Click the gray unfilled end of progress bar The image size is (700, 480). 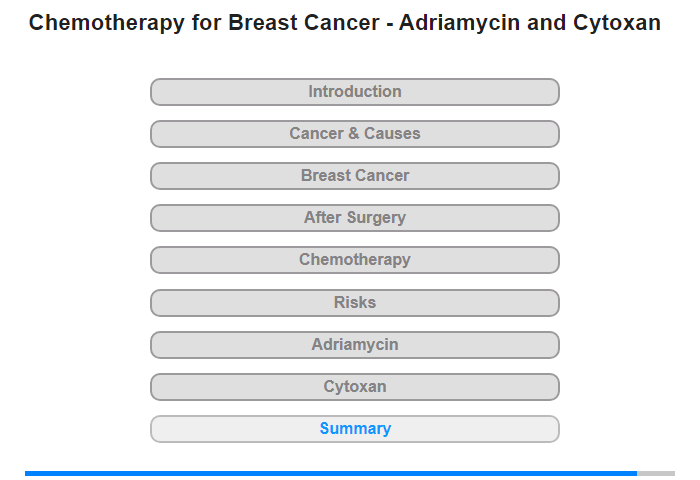coord(656,473)
